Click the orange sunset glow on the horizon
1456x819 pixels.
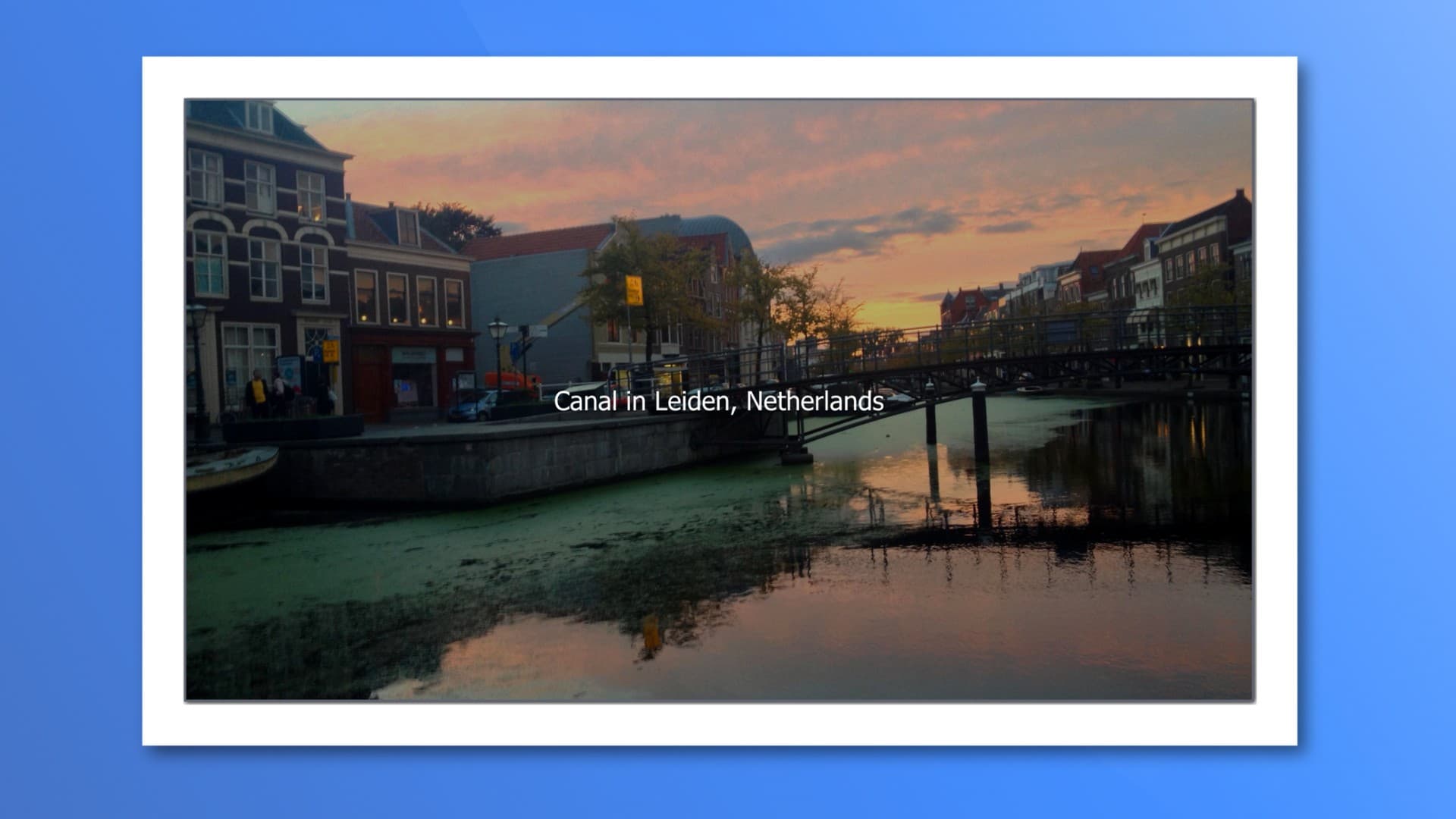pos(899,311)
